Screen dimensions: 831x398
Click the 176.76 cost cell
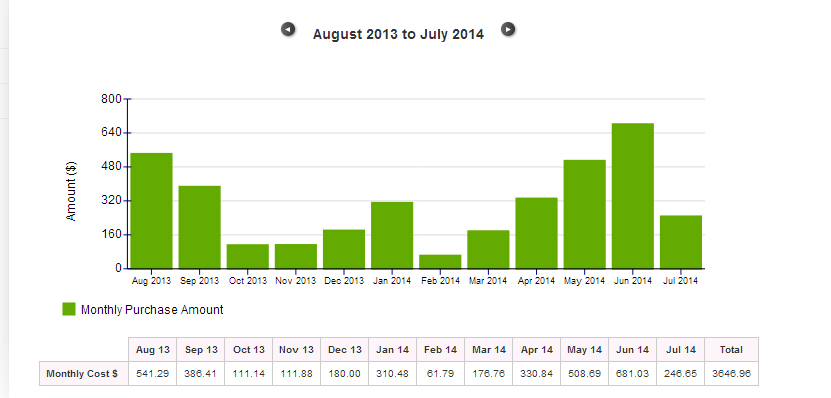pyautogui.click(x=489, y=374)
